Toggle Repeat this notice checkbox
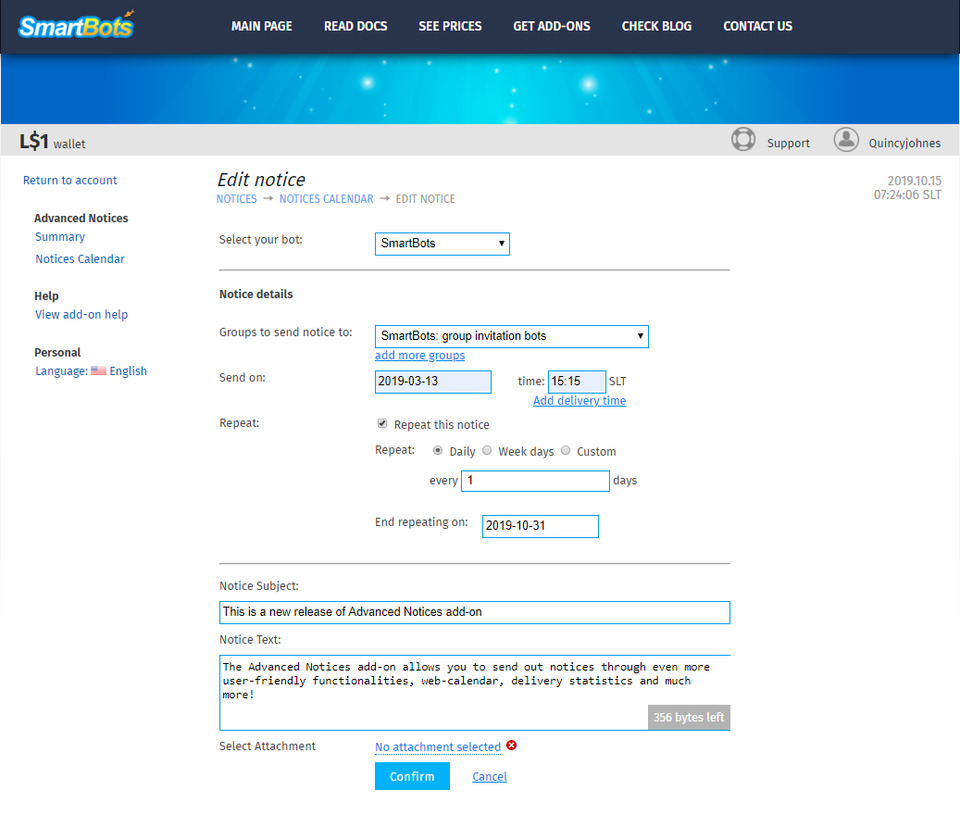Screen dimensions: 960x815 pos(382,424)
